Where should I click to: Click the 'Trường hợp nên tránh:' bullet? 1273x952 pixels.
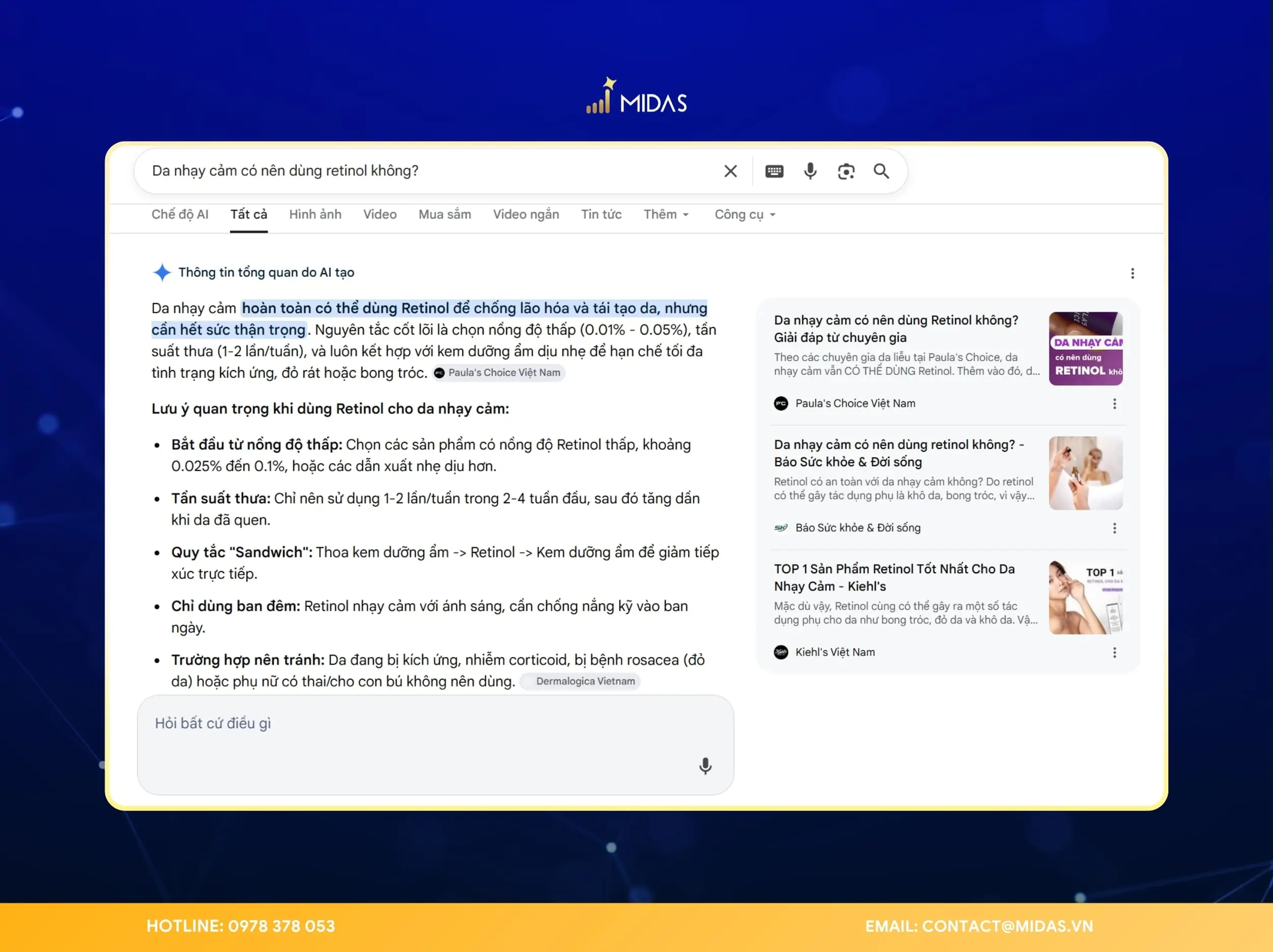(x=247, y=660)
